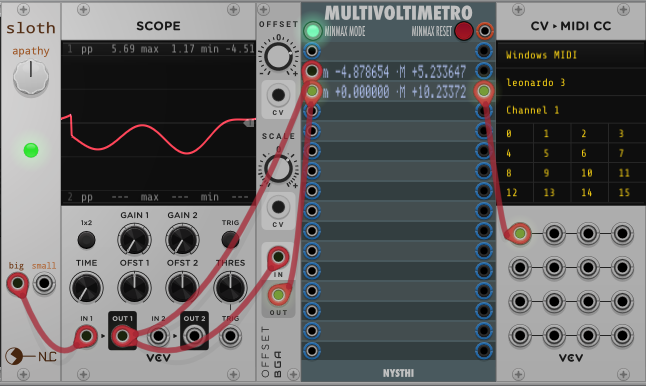Click the cabled first CV-MIDI CC input jack
The height and width of the screenshot is (386, 646).
pos(520,234)
